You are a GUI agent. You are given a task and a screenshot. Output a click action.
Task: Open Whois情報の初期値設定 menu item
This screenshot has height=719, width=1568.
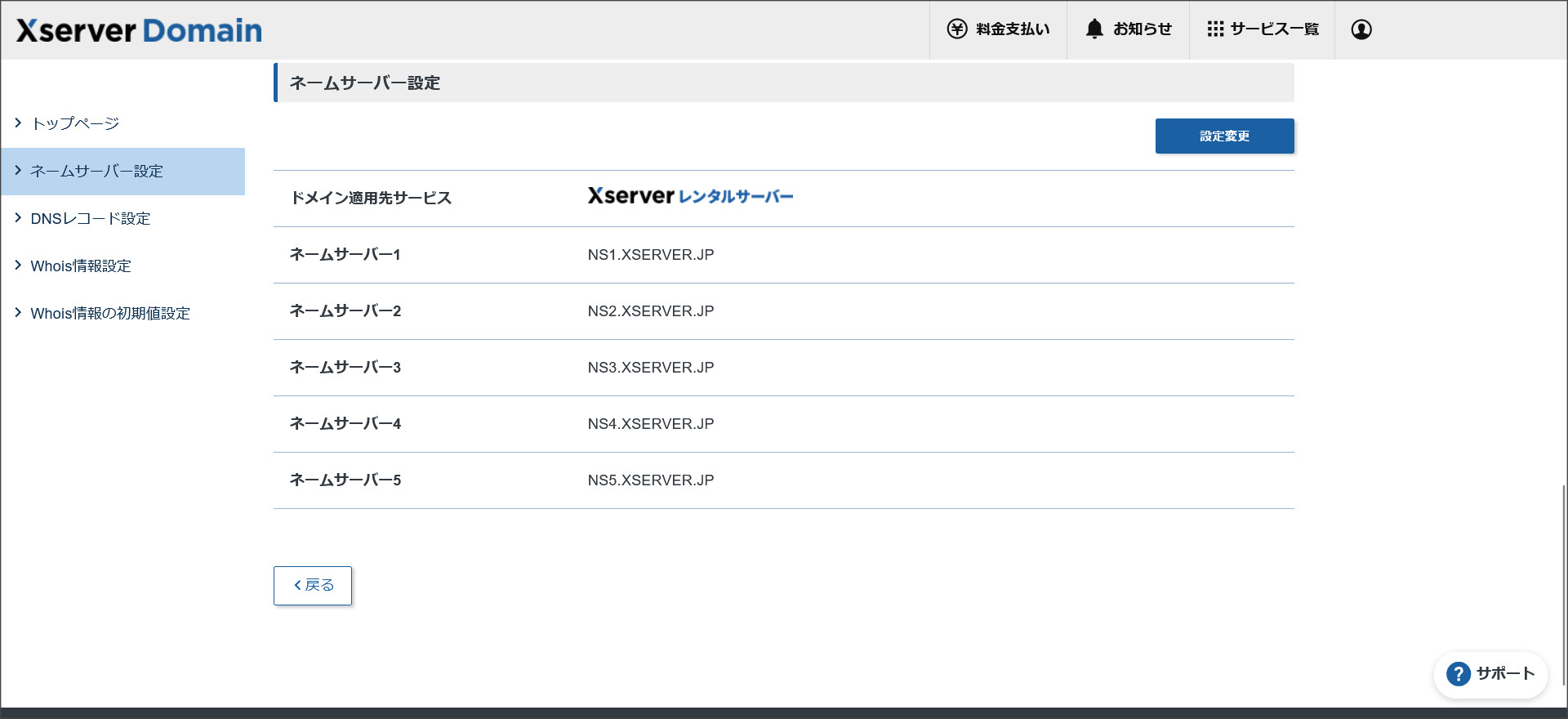click(x=109, y=314)
